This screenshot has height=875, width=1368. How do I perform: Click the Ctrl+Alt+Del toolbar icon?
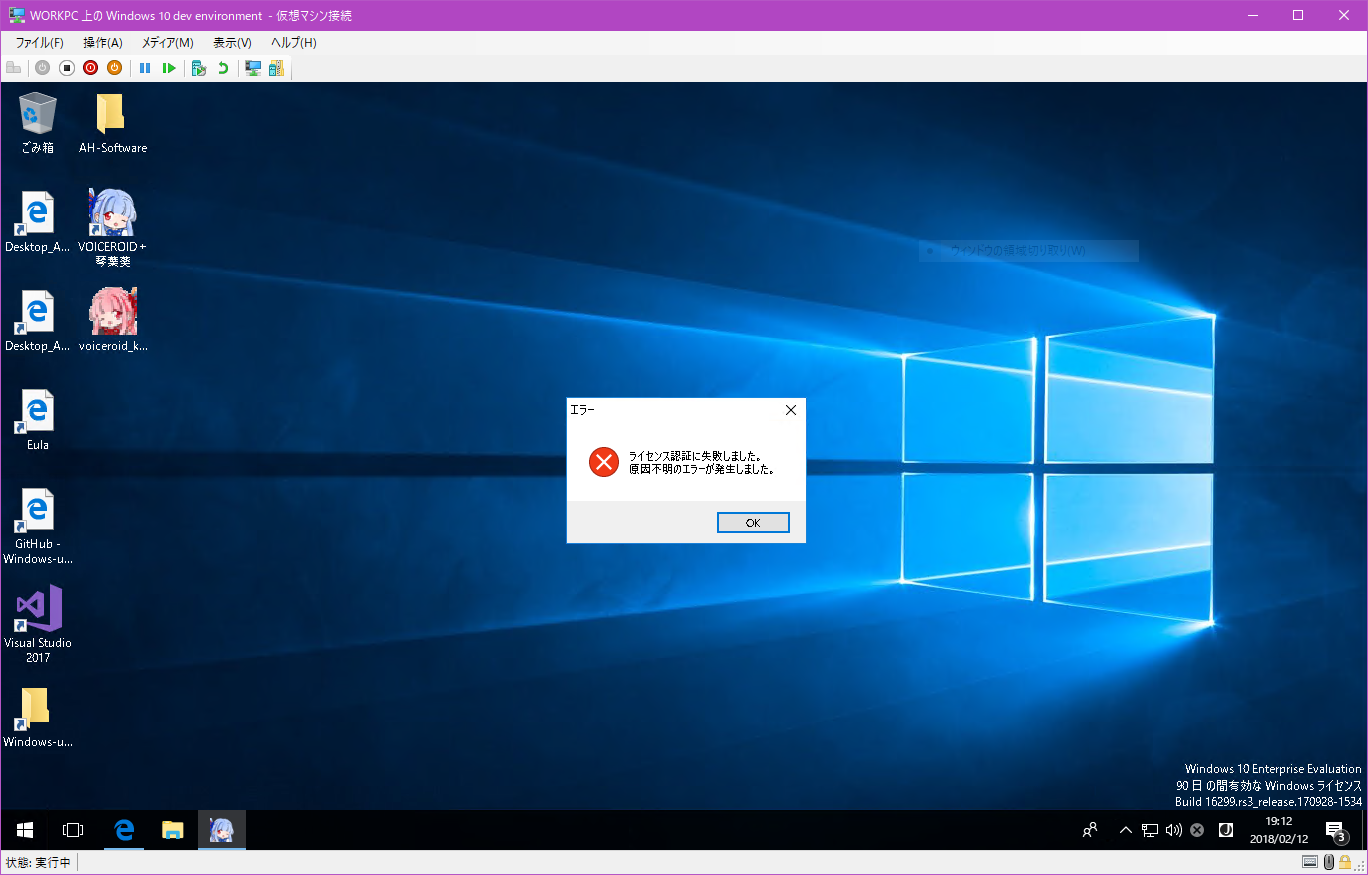point(14,68)
